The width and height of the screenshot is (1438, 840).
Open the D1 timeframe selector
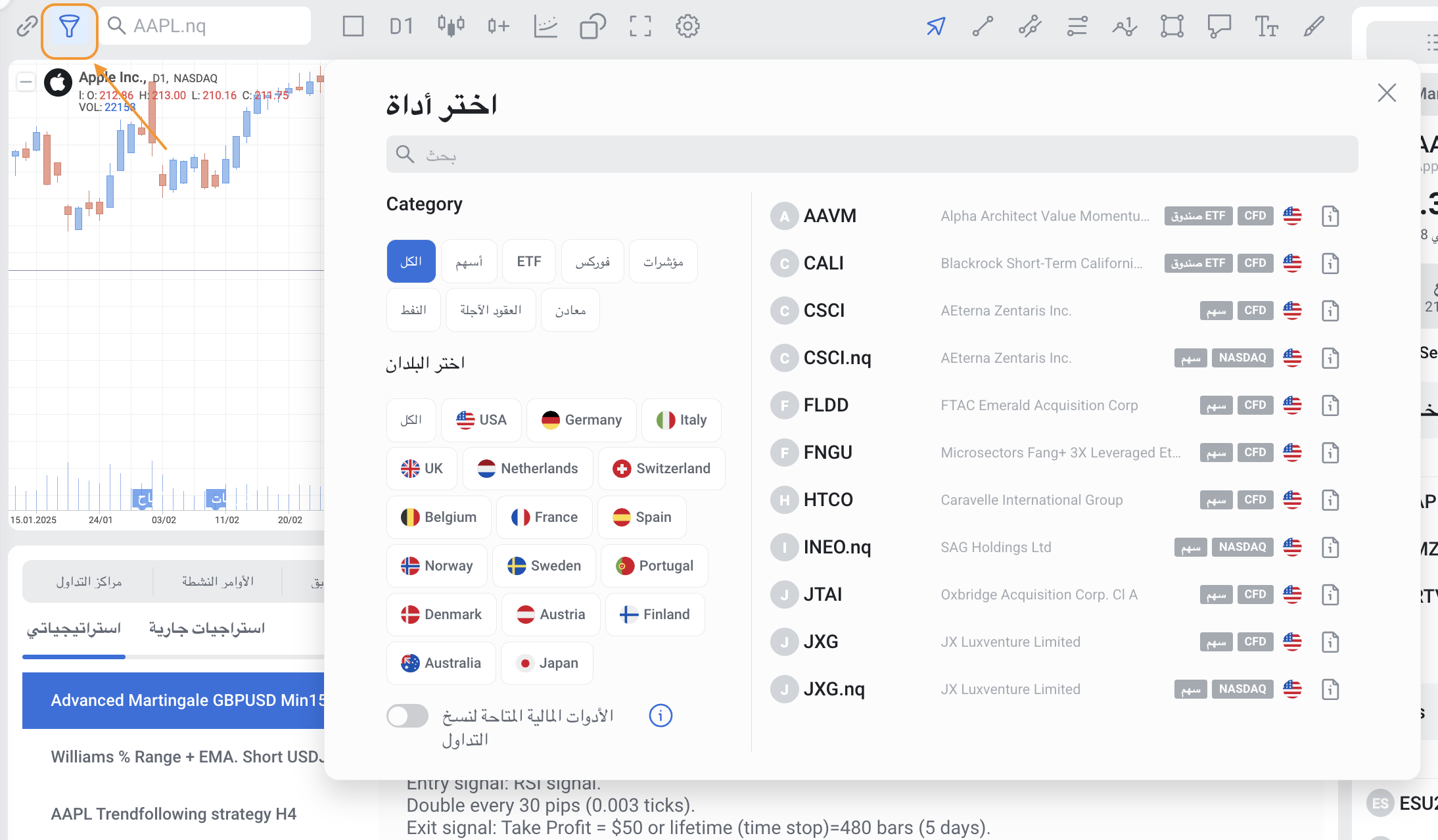tap(402, 27)
